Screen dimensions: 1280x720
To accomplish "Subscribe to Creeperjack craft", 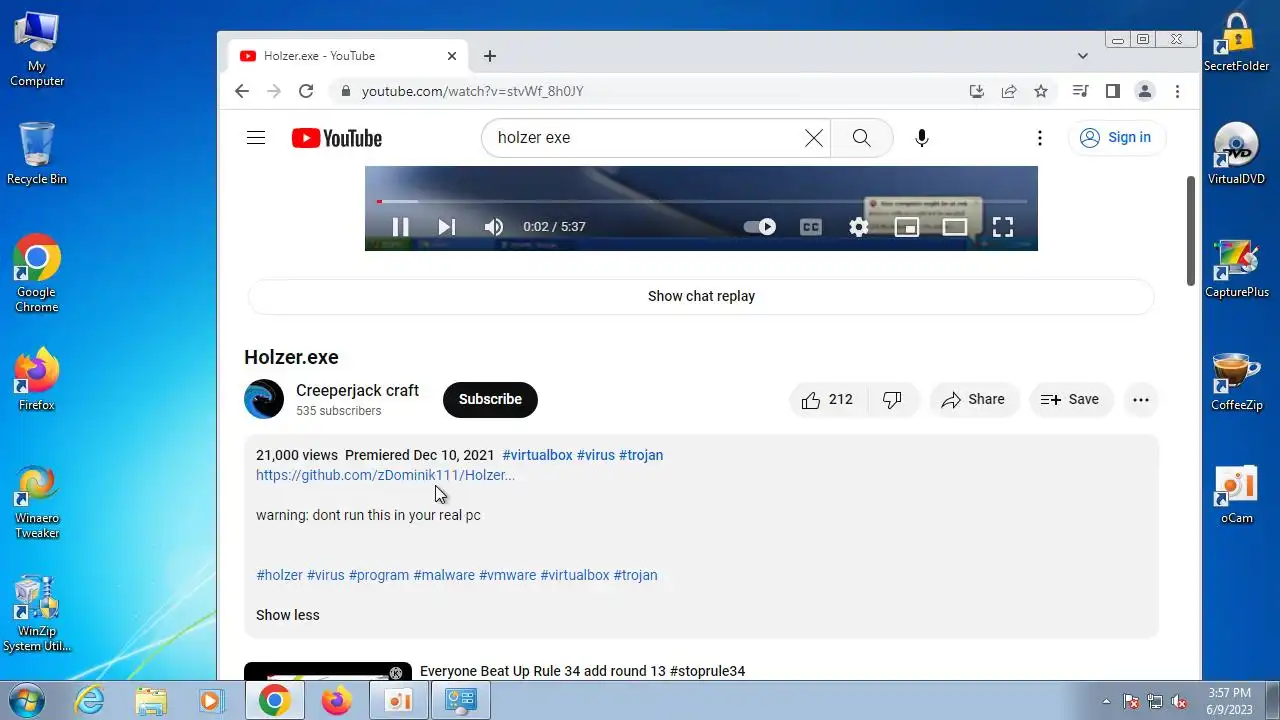I will tap(490, 399).
